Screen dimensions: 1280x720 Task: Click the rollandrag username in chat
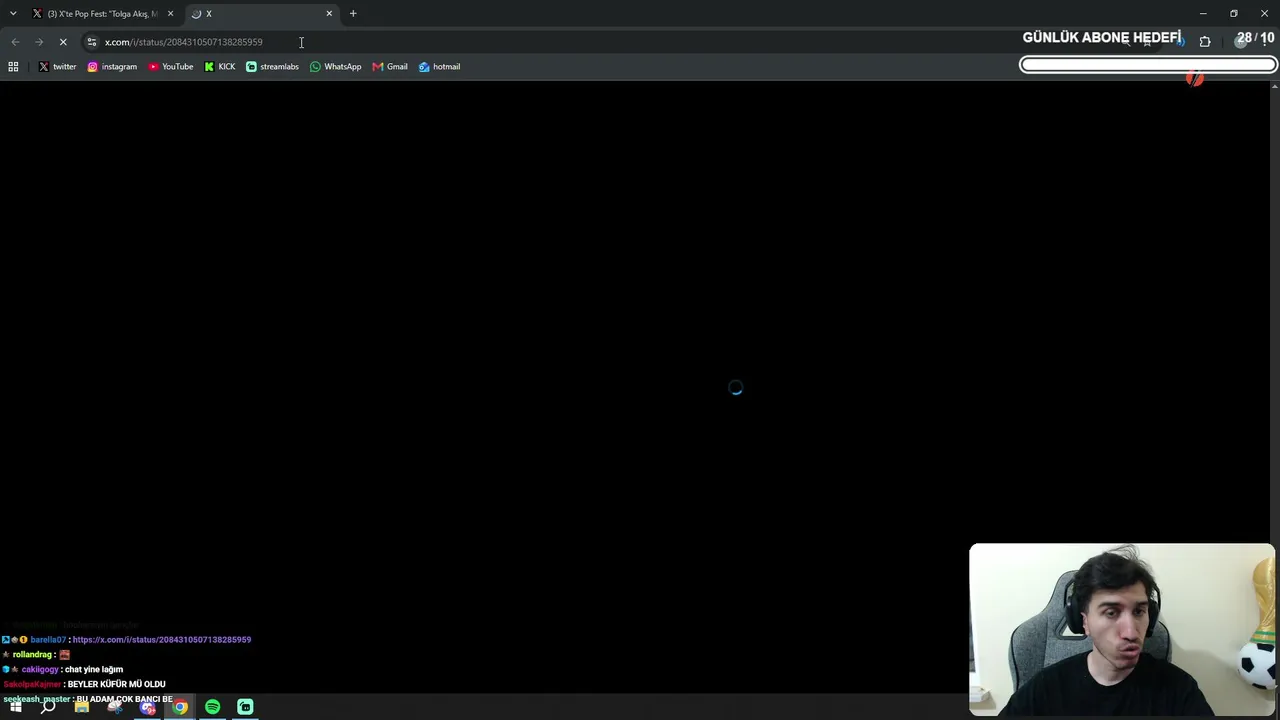(x=33, y=655)
